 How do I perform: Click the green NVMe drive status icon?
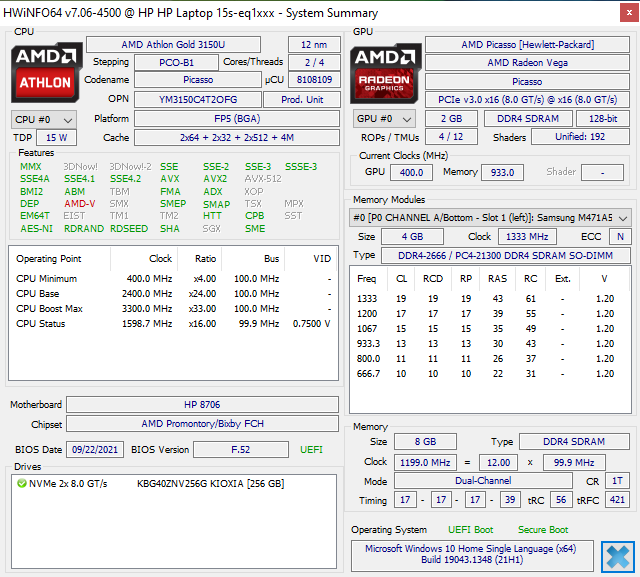coord(22,484)
